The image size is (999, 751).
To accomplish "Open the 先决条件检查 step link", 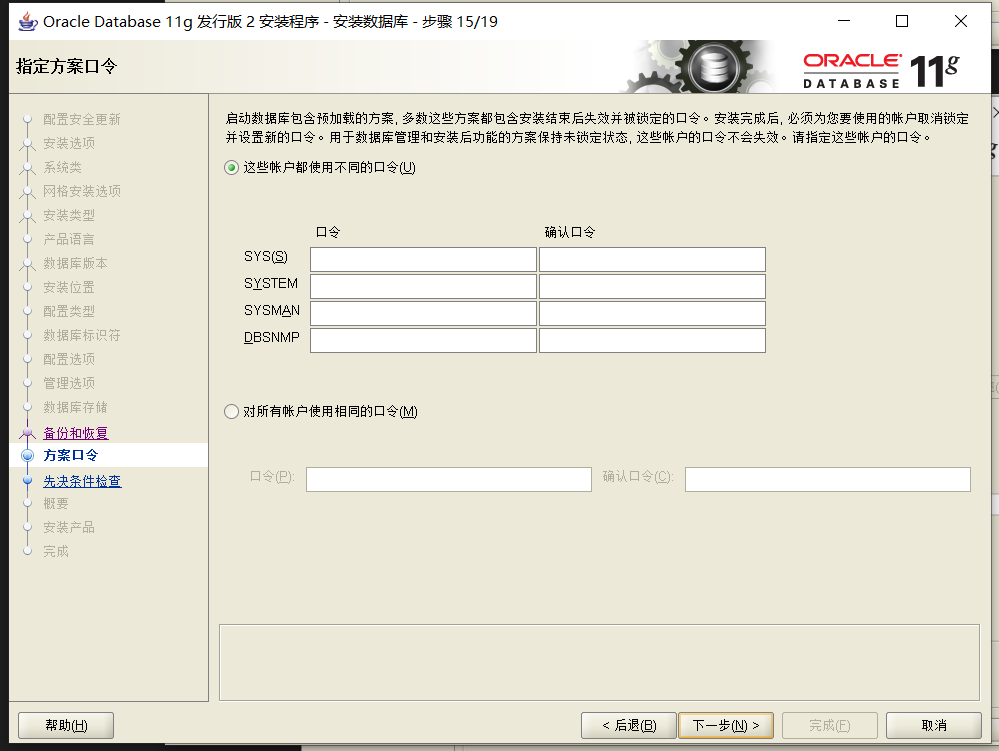I will click(82, 481).
